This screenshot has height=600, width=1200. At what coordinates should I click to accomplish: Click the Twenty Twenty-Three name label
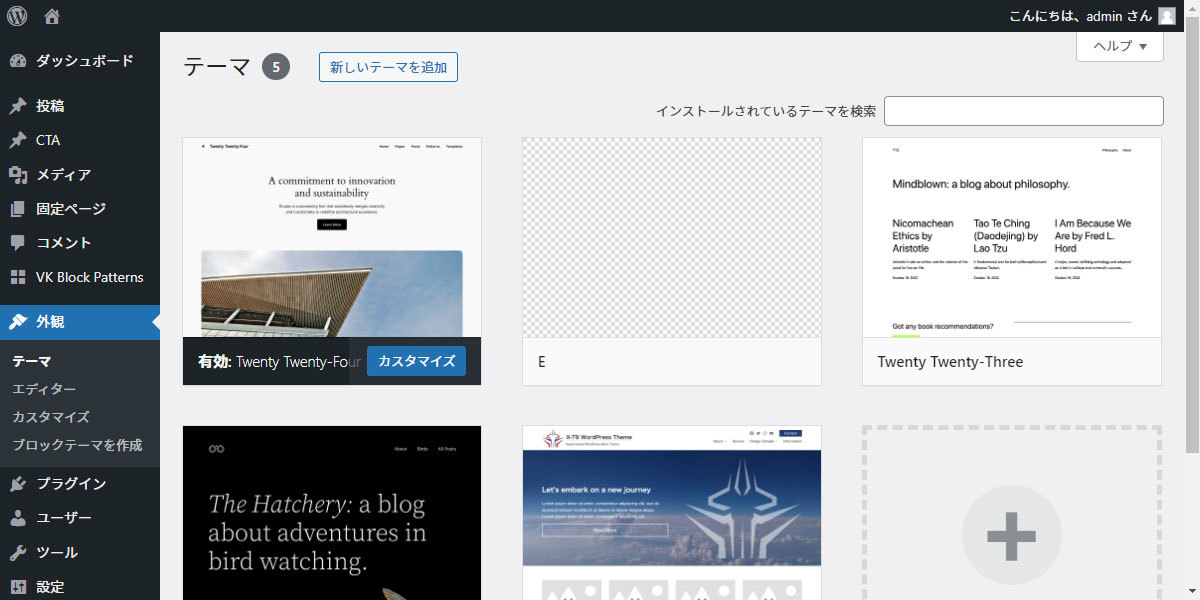(950, 362)
